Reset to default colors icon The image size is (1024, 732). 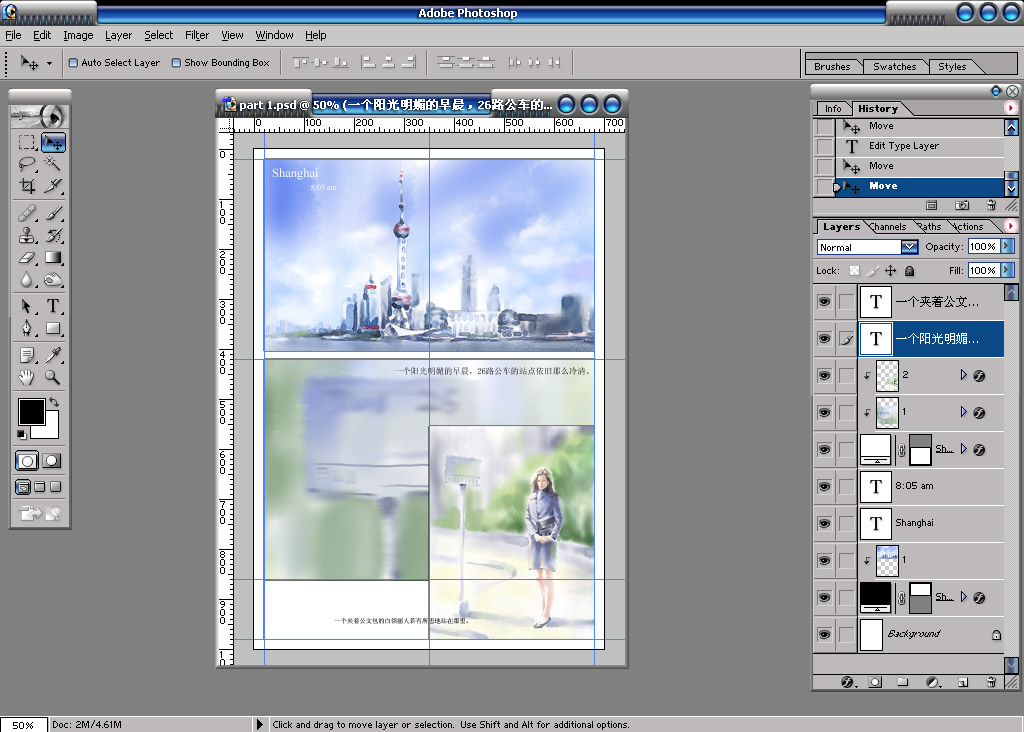pyautogui.click(x=22, y=434)
